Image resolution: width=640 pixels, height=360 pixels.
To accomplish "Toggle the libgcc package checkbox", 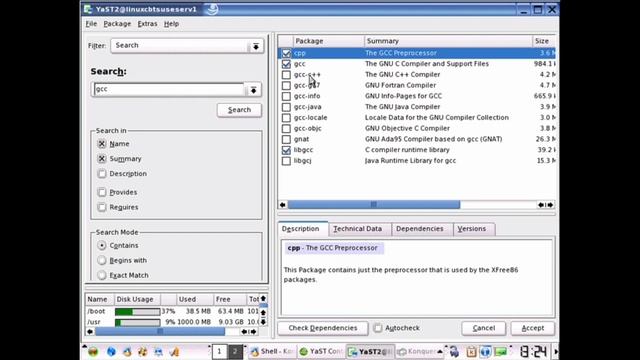I will pyautogui.click(x=286, y=150).
